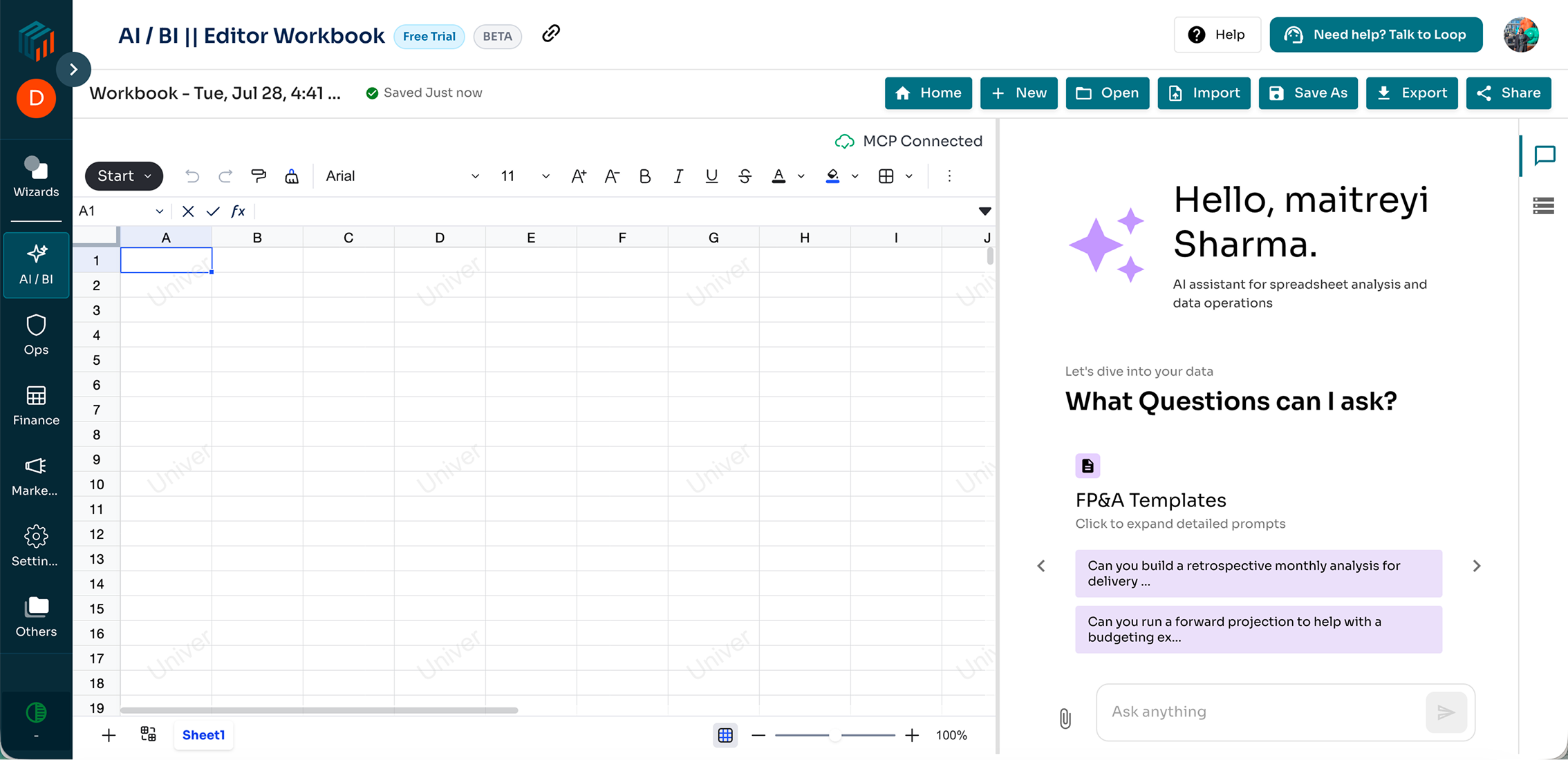Open the A1 name box dropdown
Screen dimensions: 1568x760
click(x=159, y=211)
